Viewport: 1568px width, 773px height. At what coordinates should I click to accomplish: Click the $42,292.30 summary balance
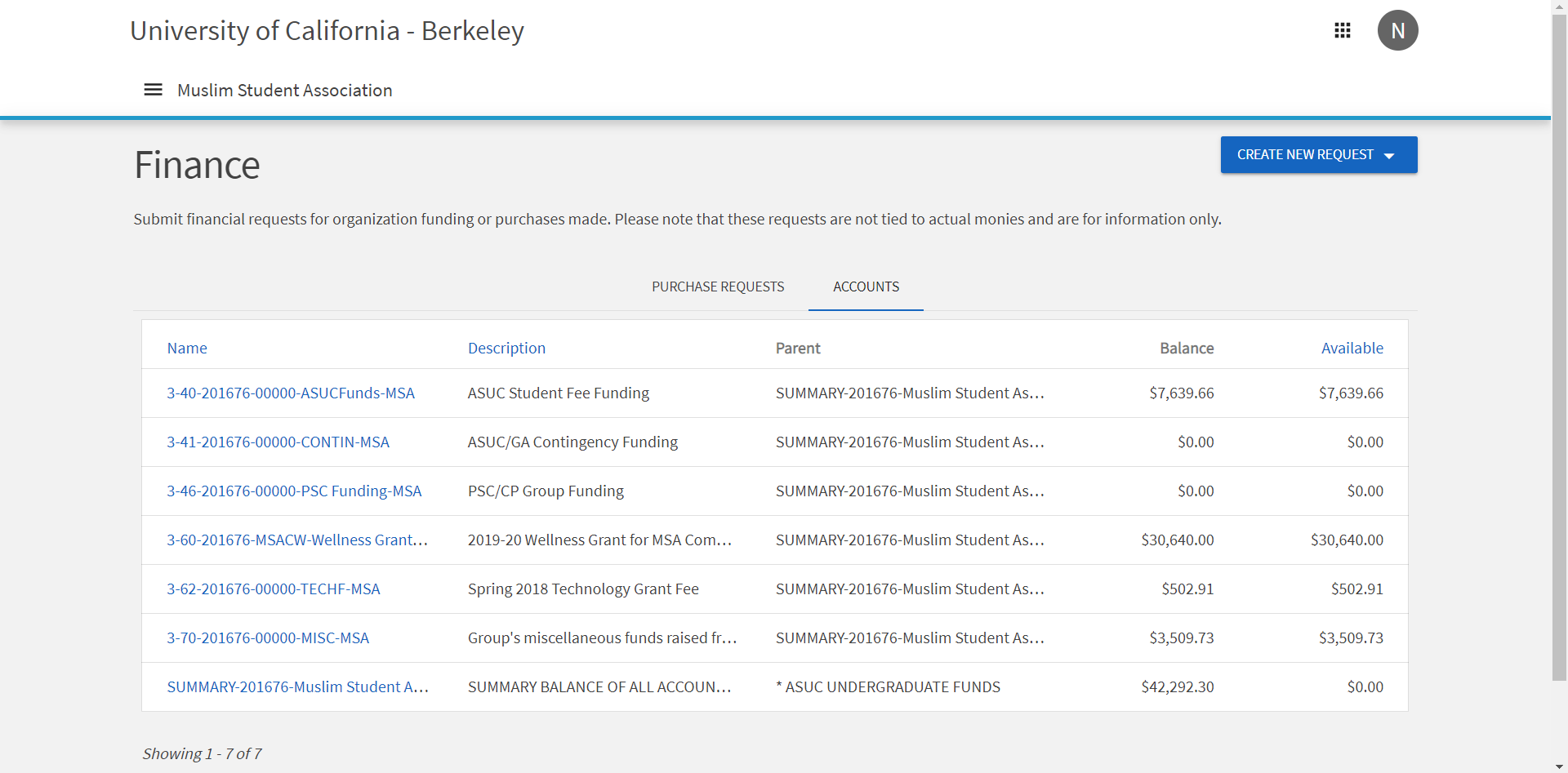(1178, 686)
